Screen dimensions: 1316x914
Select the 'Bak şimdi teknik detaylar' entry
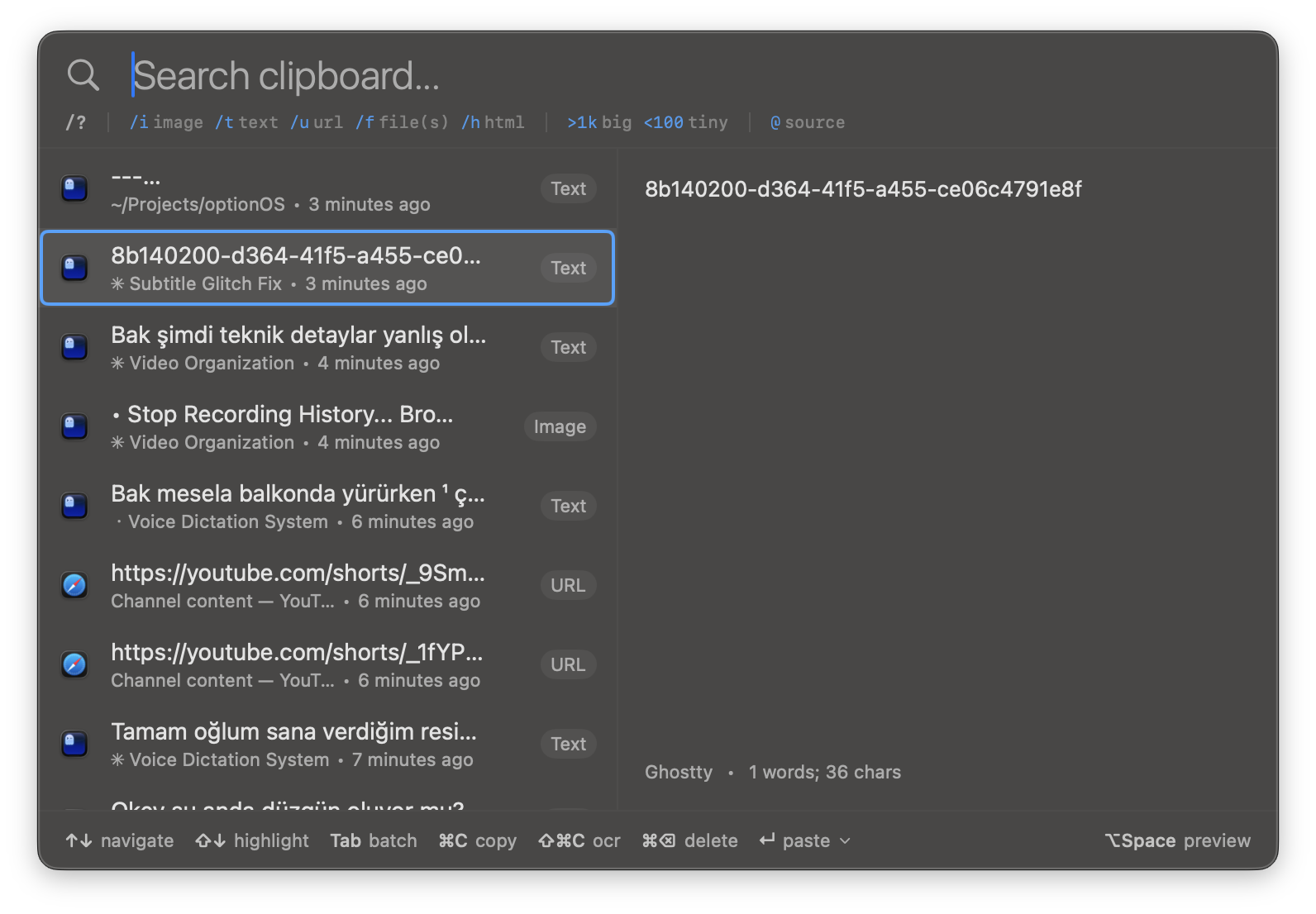coord(327,347)
